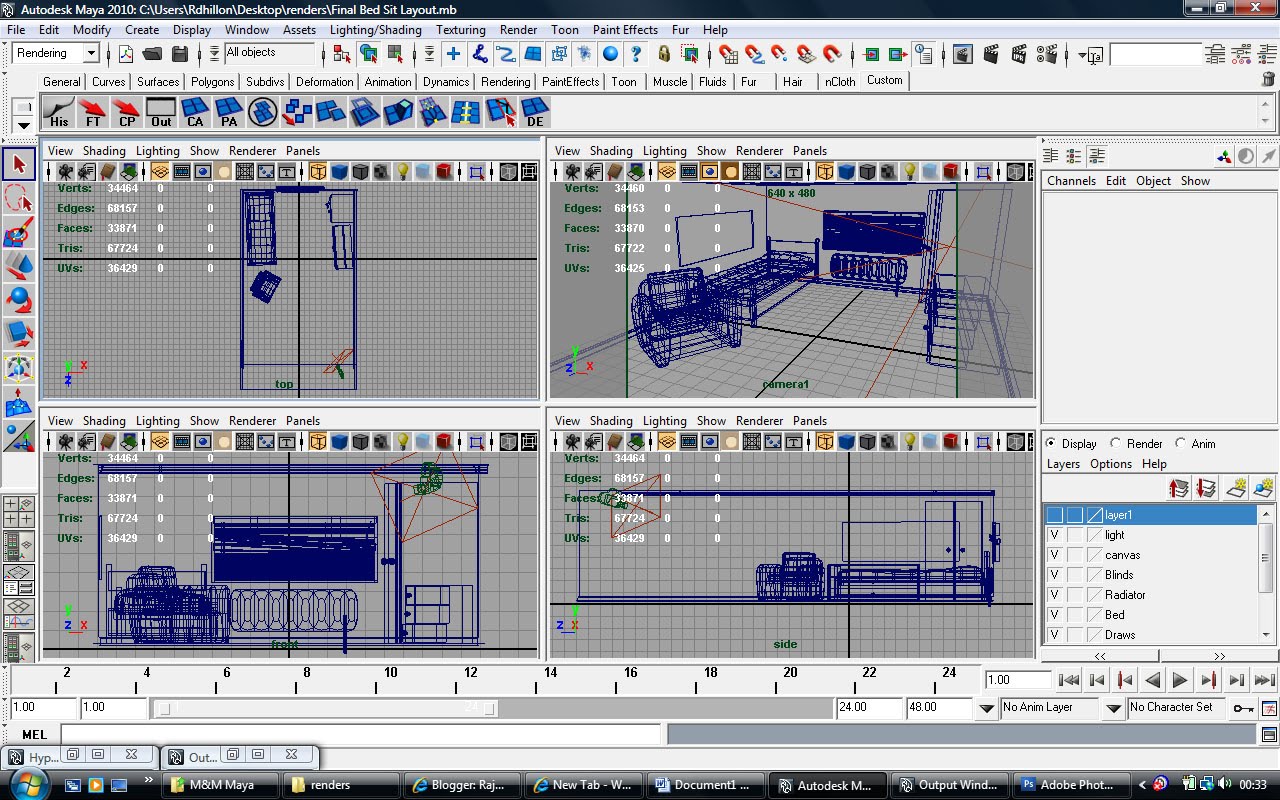Toggle visibility of Bed layer
Viewport: 1280px width, 800px height.
(x=1054, y=615)
